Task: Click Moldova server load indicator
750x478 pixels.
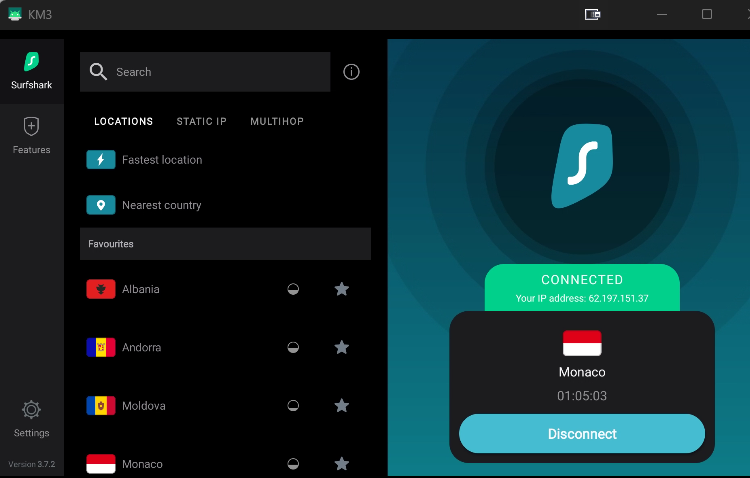Action: click(293, 406)
